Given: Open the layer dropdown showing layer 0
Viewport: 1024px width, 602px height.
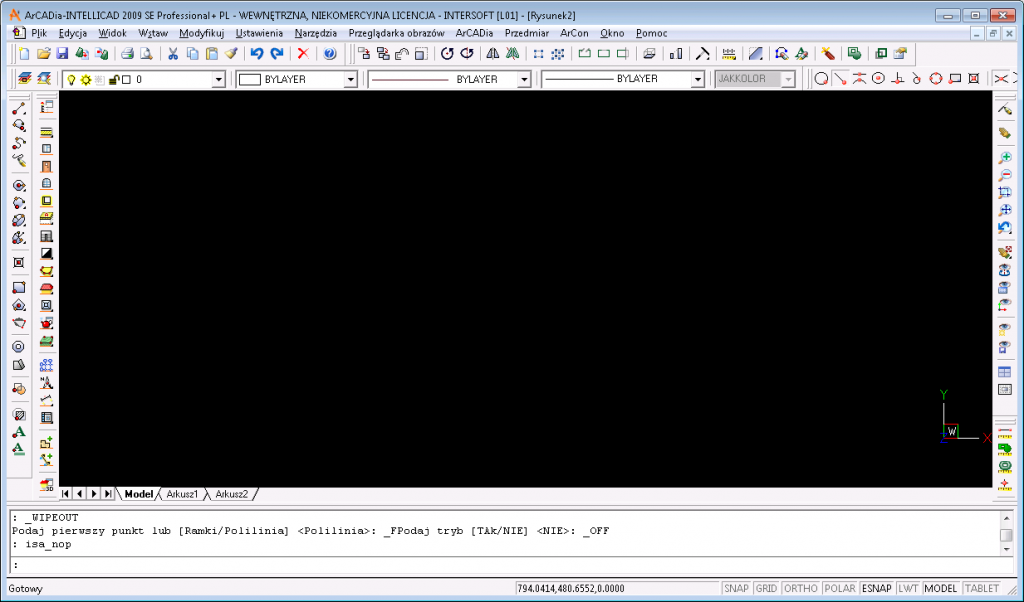Looking at the screenshot, I should click(x=219, y=79).
